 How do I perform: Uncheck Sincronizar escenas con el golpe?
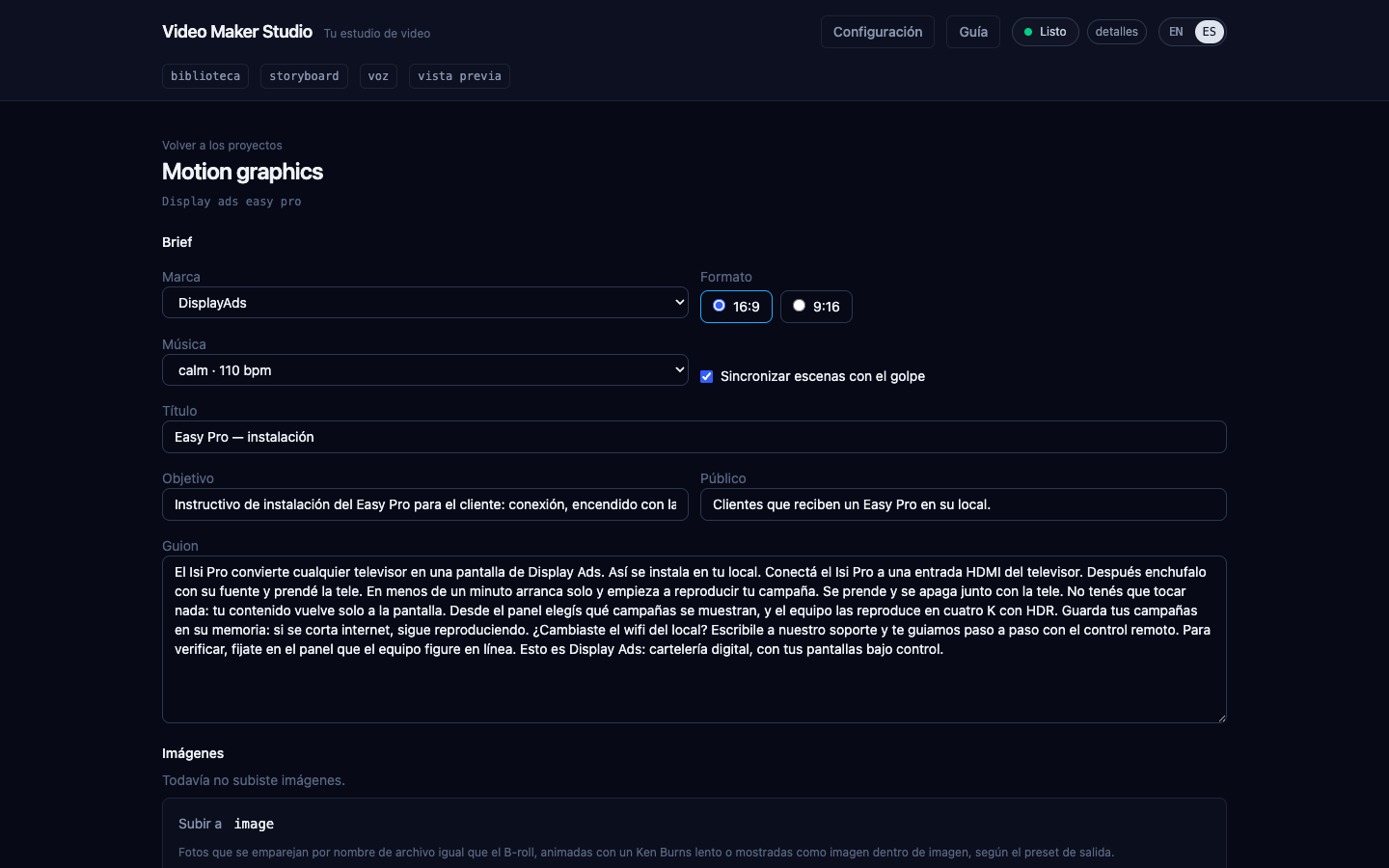707,376
